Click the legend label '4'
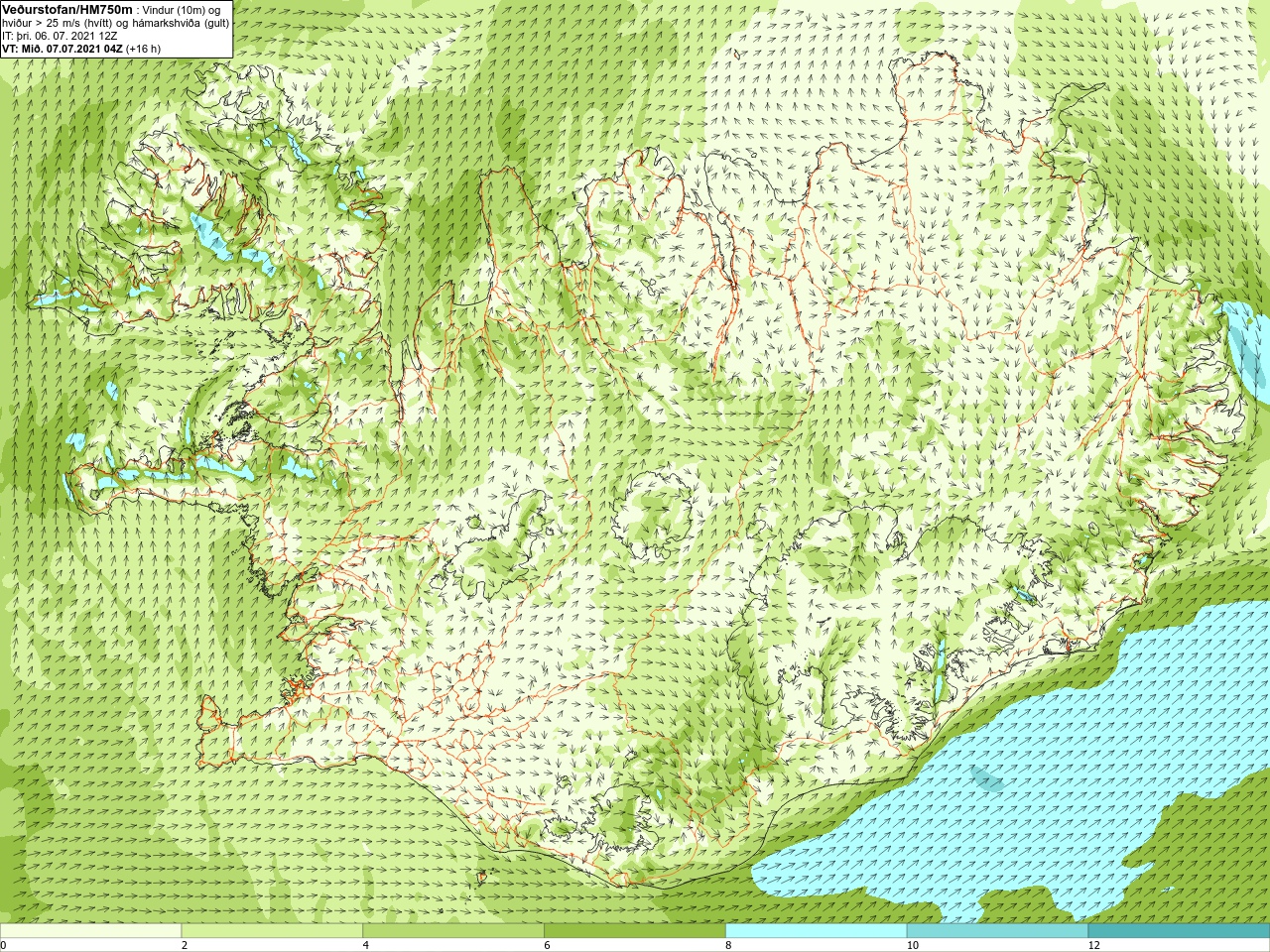The height and width of the screenshot is (952, 1270). point(366,945)
